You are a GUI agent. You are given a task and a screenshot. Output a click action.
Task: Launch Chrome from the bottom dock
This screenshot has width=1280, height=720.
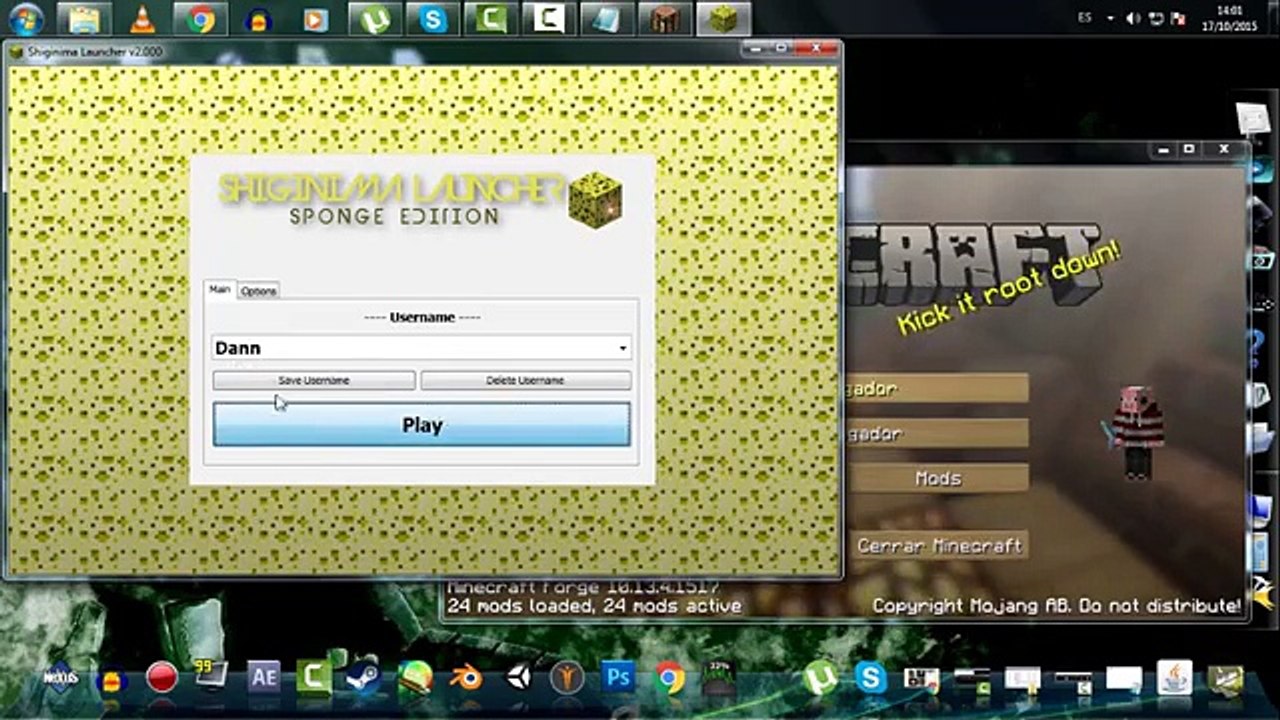669,677
